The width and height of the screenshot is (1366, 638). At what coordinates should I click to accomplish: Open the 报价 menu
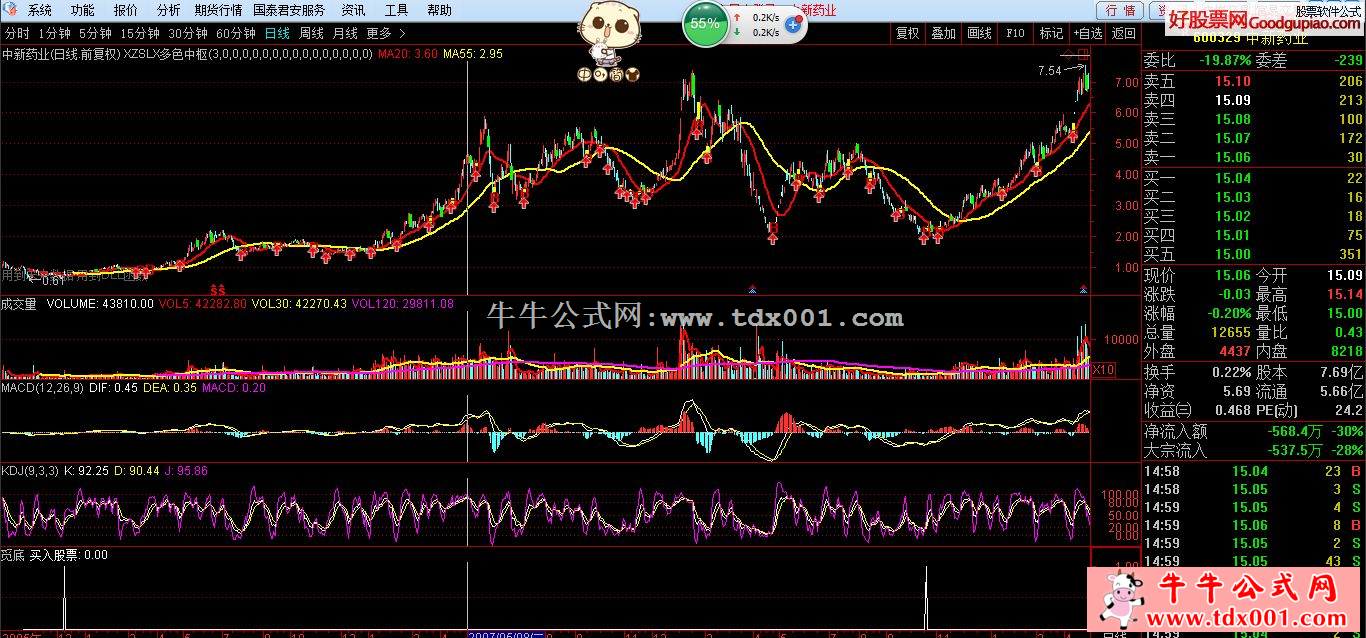(x=126, y=10)
